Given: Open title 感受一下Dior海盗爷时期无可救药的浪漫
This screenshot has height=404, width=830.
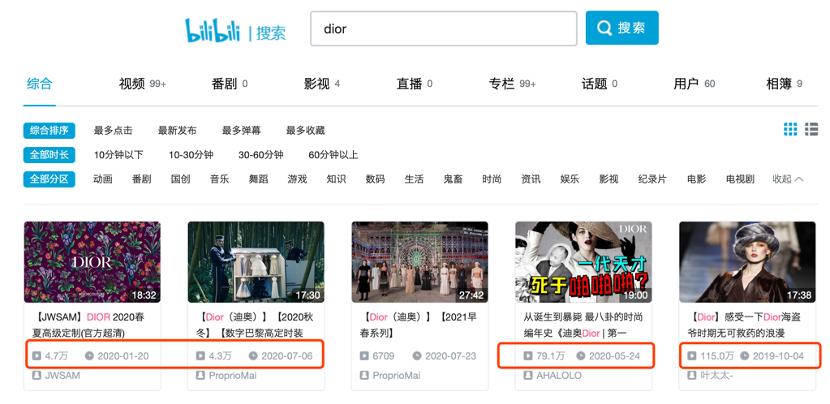Looking at the screenshot, I should point(745,325).
